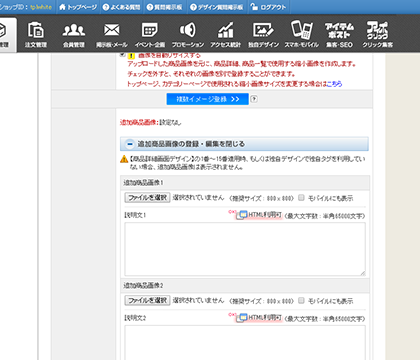The height and width of the screenshot is (360, 420).
Task: Open アポクリック クリック集客 section
Action: (378, 35)
